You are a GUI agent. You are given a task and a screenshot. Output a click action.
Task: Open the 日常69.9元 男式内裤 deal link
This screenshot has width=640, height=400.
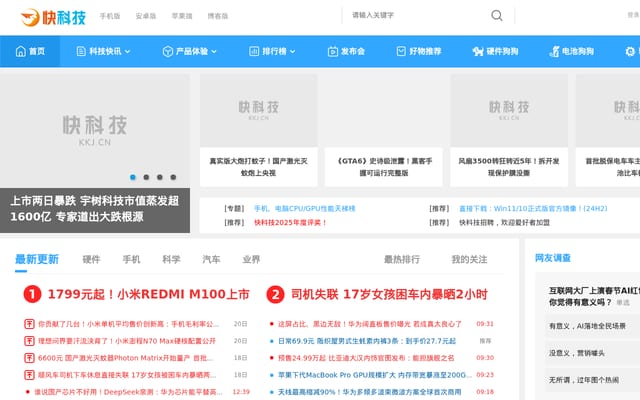point(367,341)
